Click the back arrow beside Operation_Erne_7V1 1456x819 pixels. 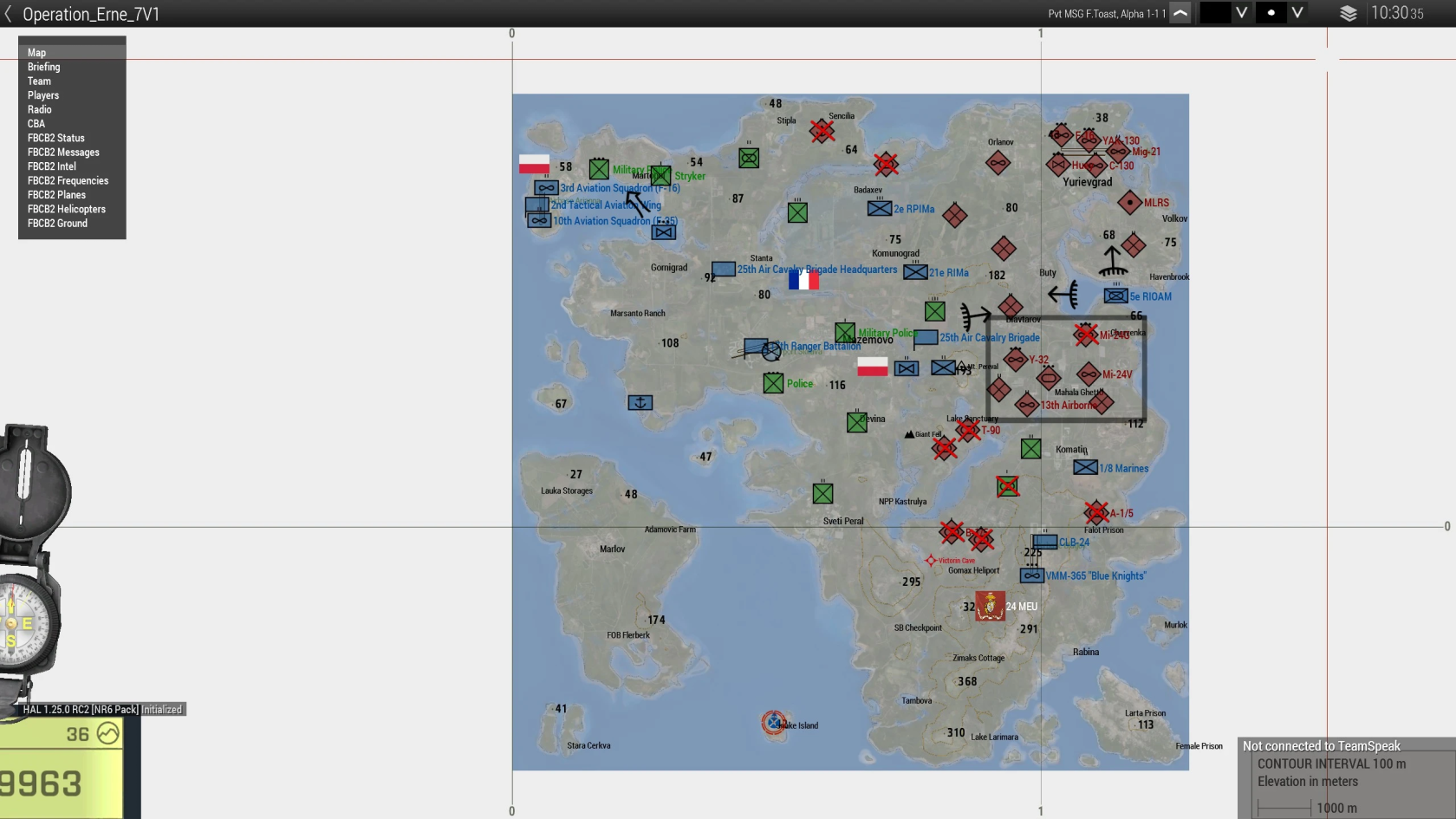point(9,14)
